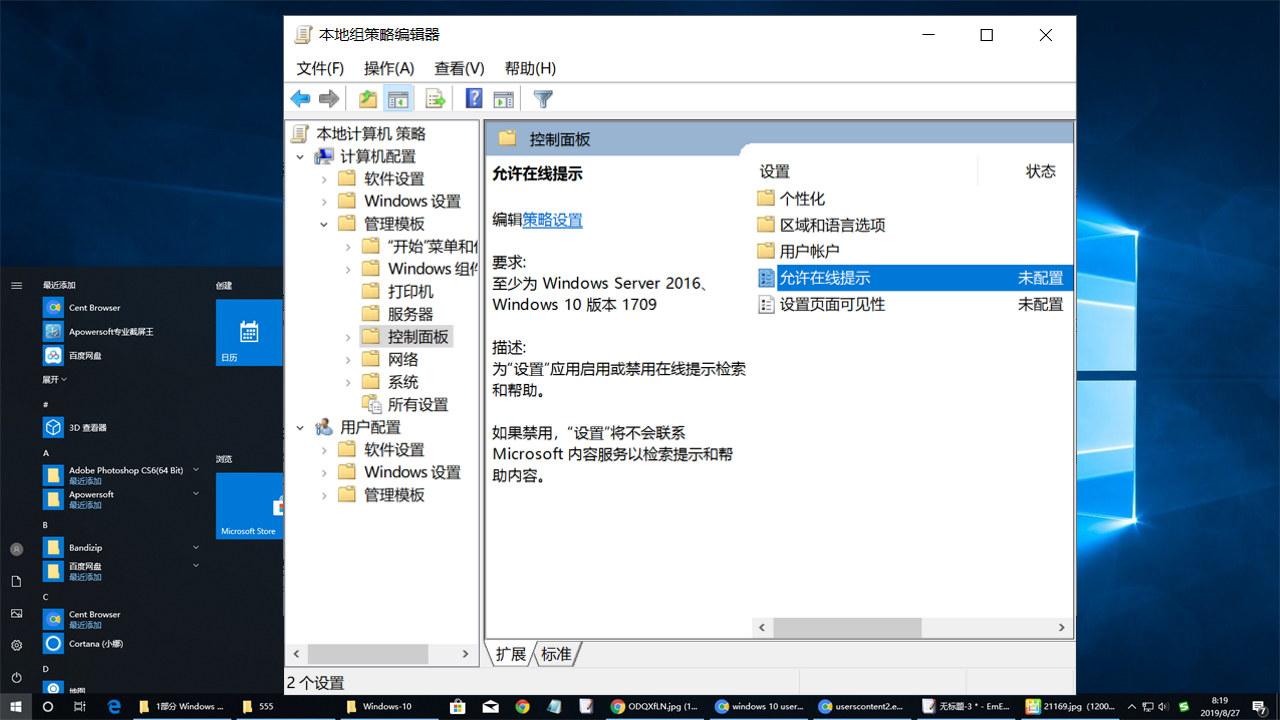Click the Power icon in Start sidebar
This screenshot has height=720, width=1280.
pos(16,677)
